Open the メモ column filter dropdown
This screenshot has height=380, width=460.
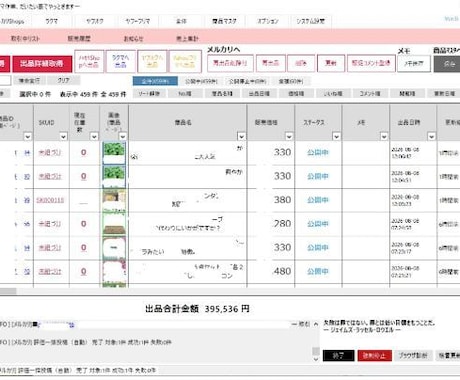coord(384,136)
